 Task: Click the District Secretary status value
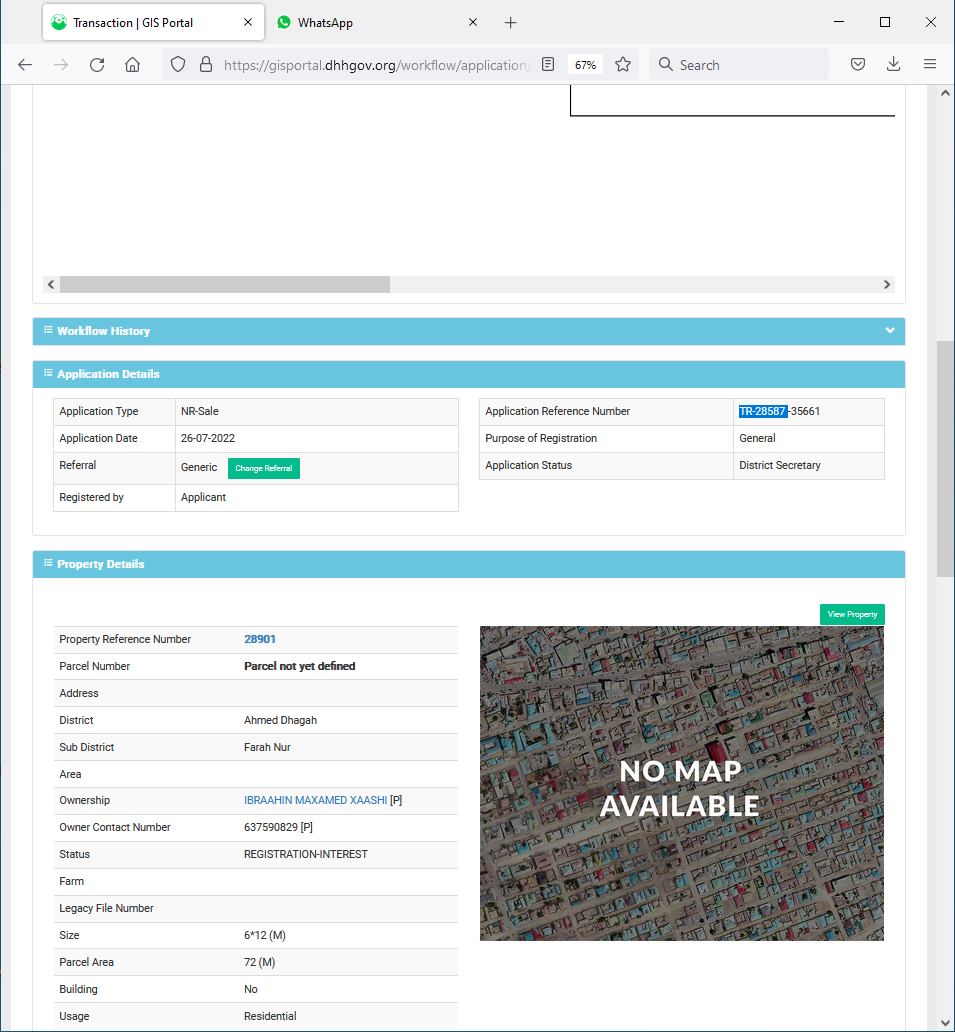click(x=780, y=465)
